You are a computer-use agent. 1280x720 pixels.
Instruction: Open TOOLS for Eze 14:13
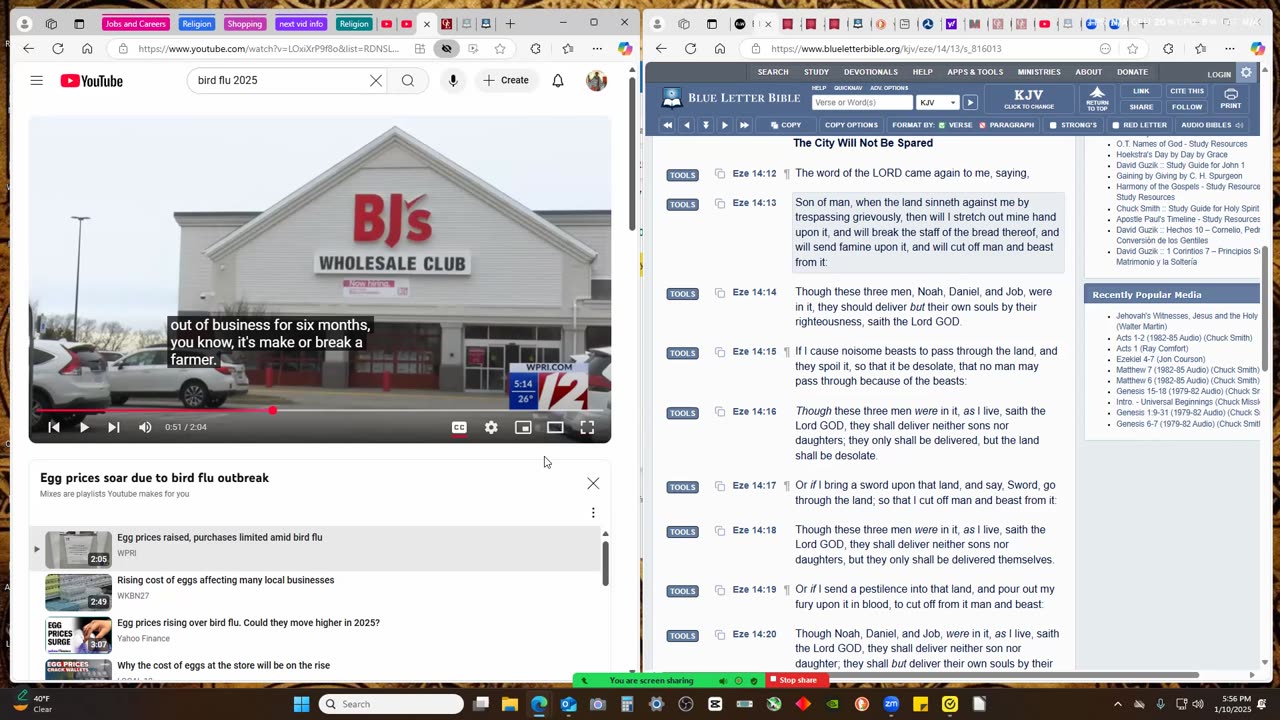click(x=682, y=204)
